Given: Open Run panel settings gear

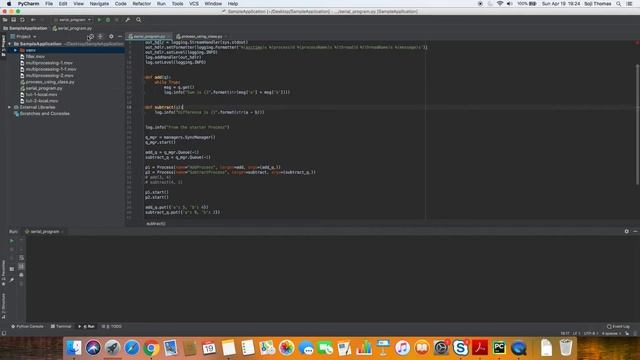Looking at the screenshot, I should click(627, 231).
